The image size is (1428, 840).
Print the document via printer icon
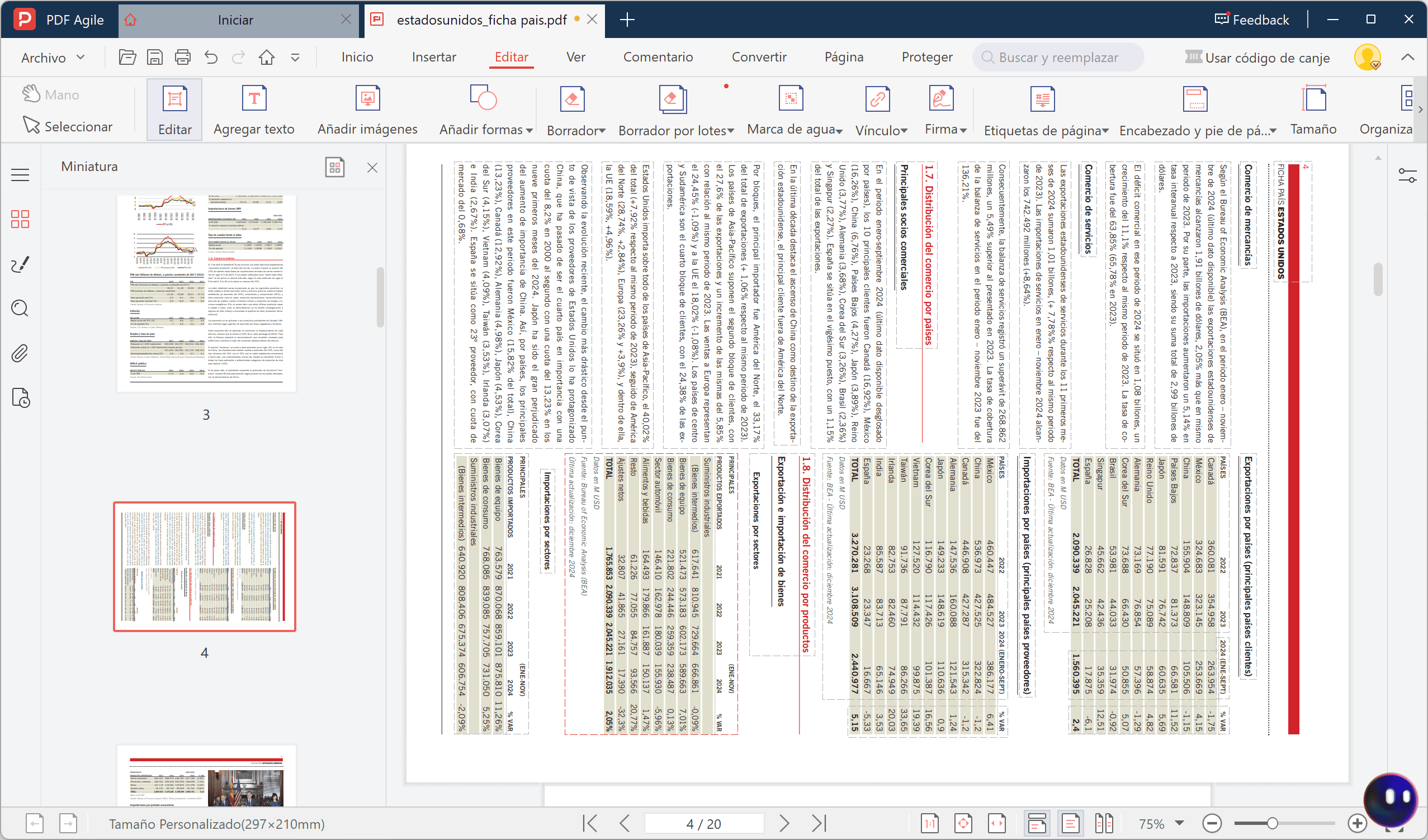182,57
